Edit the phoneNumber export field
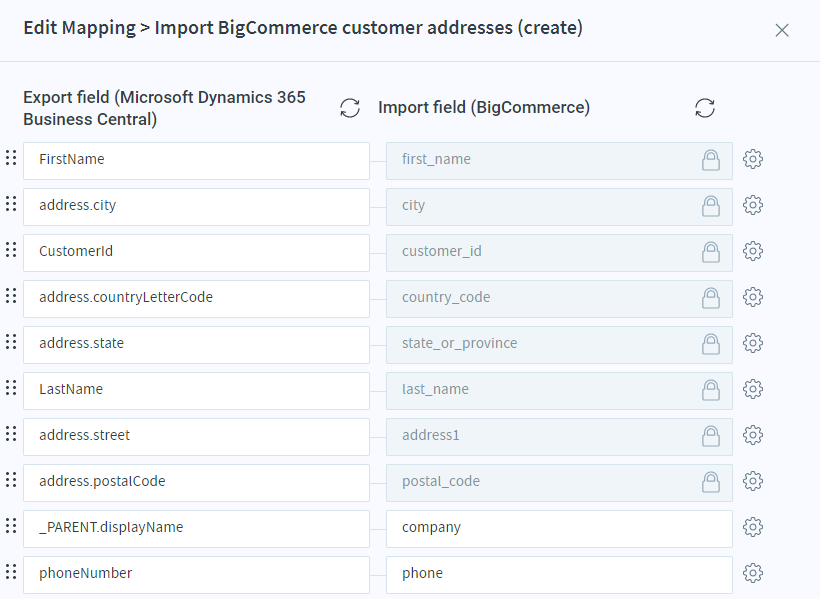This screenshot has width=820, height=599. tap(196, 575)
